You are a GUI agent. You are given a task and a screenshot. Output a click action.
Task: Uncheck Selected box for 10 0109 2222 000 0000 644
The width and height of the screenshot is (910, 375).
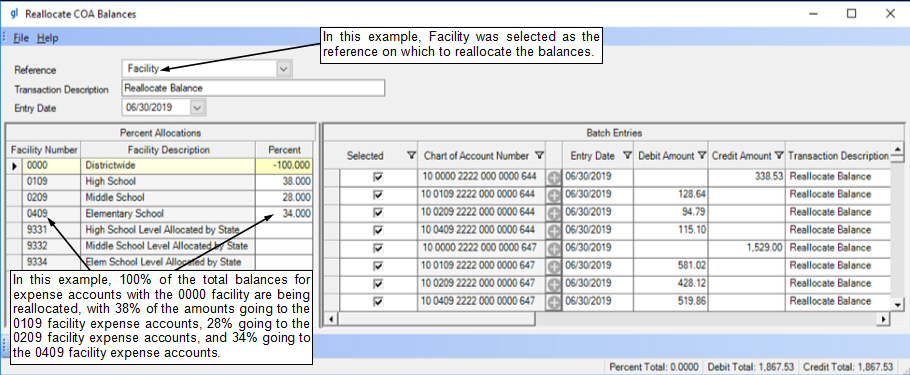pyautogui.click(x=379, y=195)
